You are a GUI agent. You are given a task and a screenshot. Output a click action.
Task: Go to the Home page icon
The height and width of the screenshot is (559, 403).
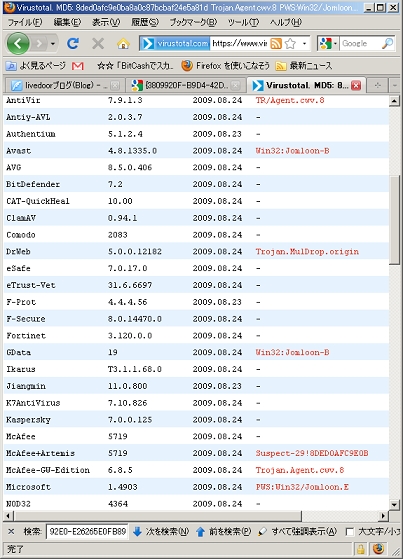click(x=123, y=44)
